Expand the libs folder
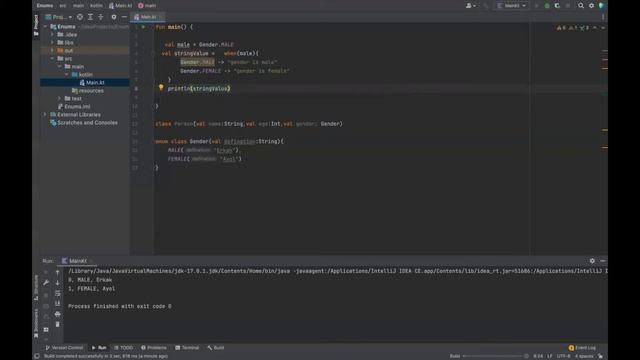The height and width of the screenshot is (360, 640). coord(52,42)
